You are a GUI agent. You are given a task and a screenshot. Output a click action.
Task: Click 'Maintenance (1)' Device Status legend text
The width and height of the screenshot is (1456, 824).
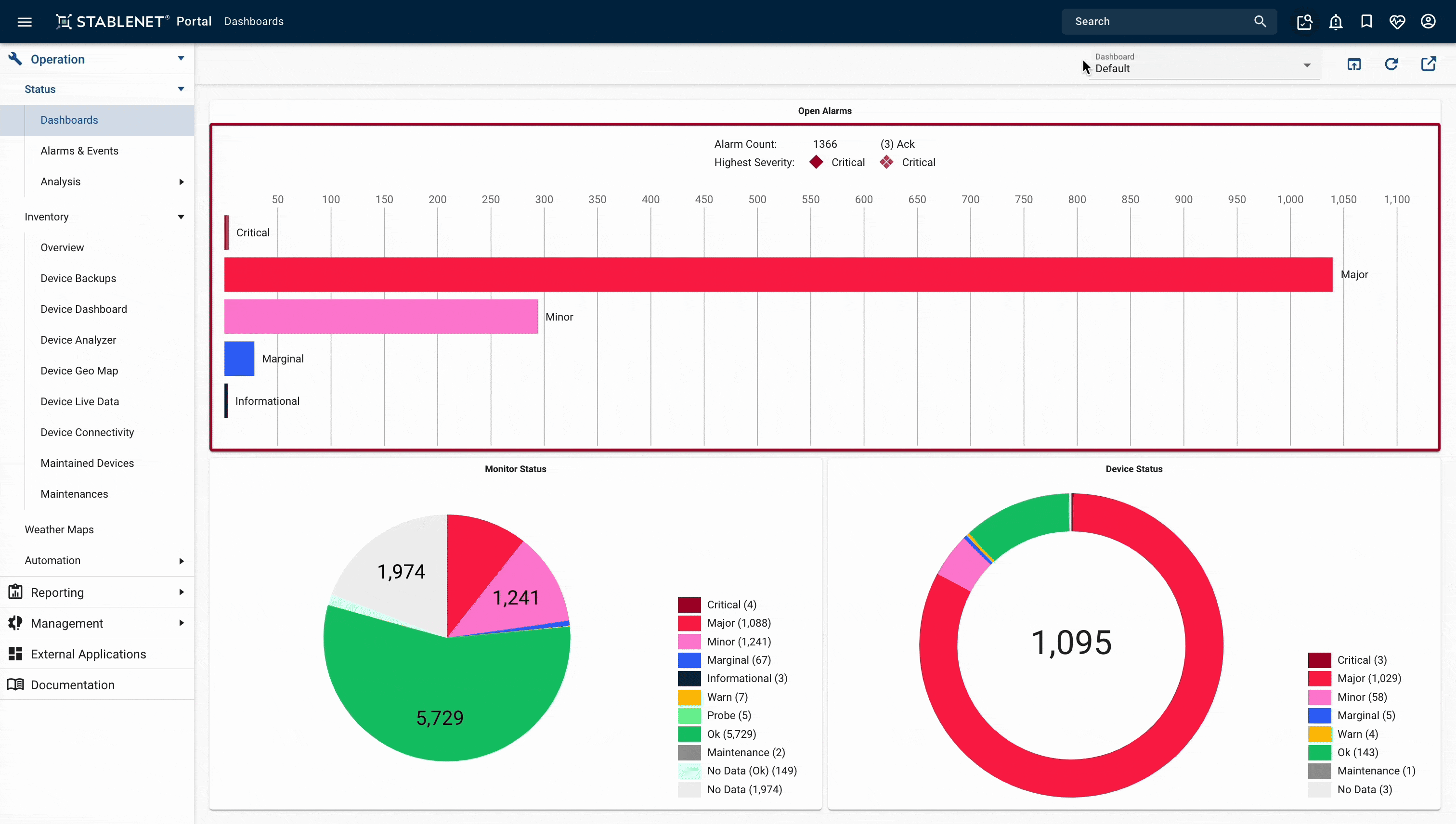(1376, 771)
